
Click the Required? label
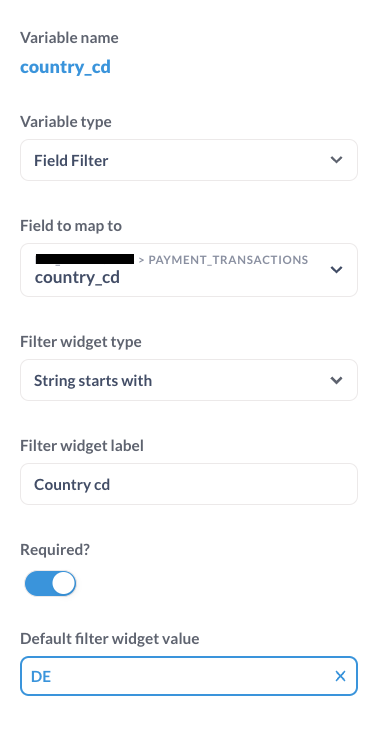(x=54, y=550)
